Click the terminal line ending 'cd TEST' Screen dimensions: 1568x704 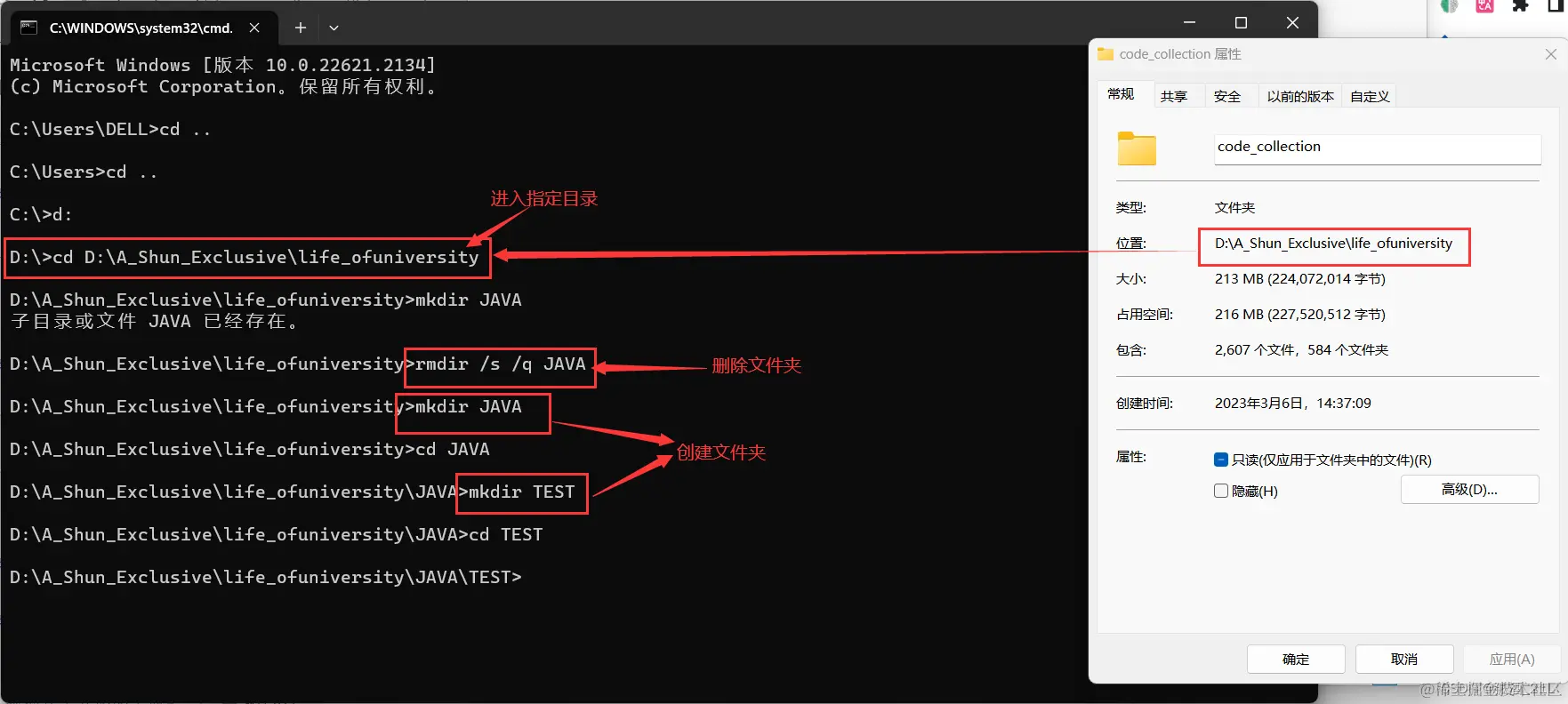(277, 534)
